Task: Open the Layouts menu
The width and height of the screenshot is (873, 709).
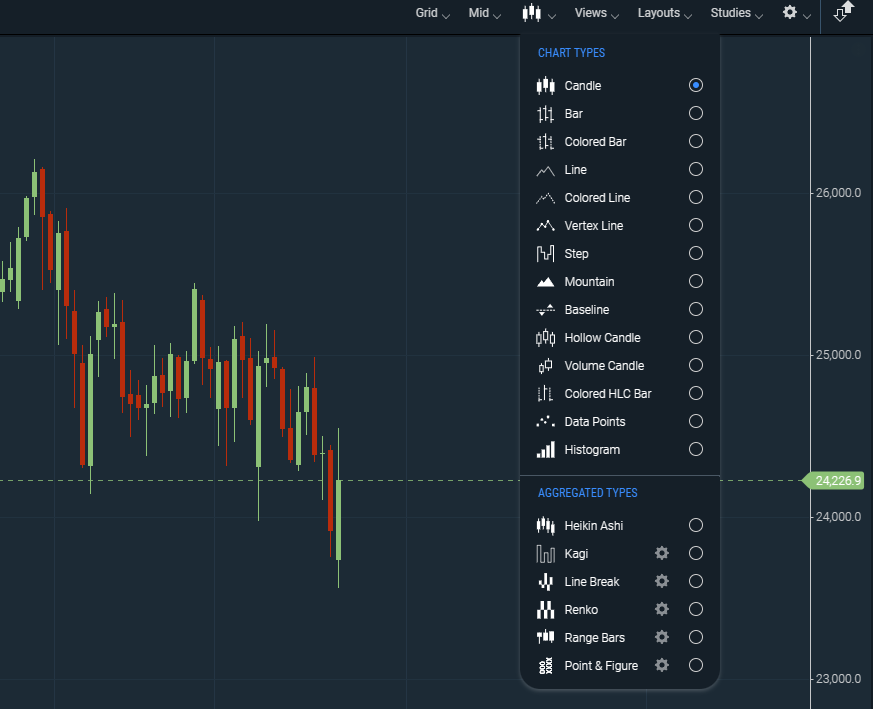Action: pos(664,13)
